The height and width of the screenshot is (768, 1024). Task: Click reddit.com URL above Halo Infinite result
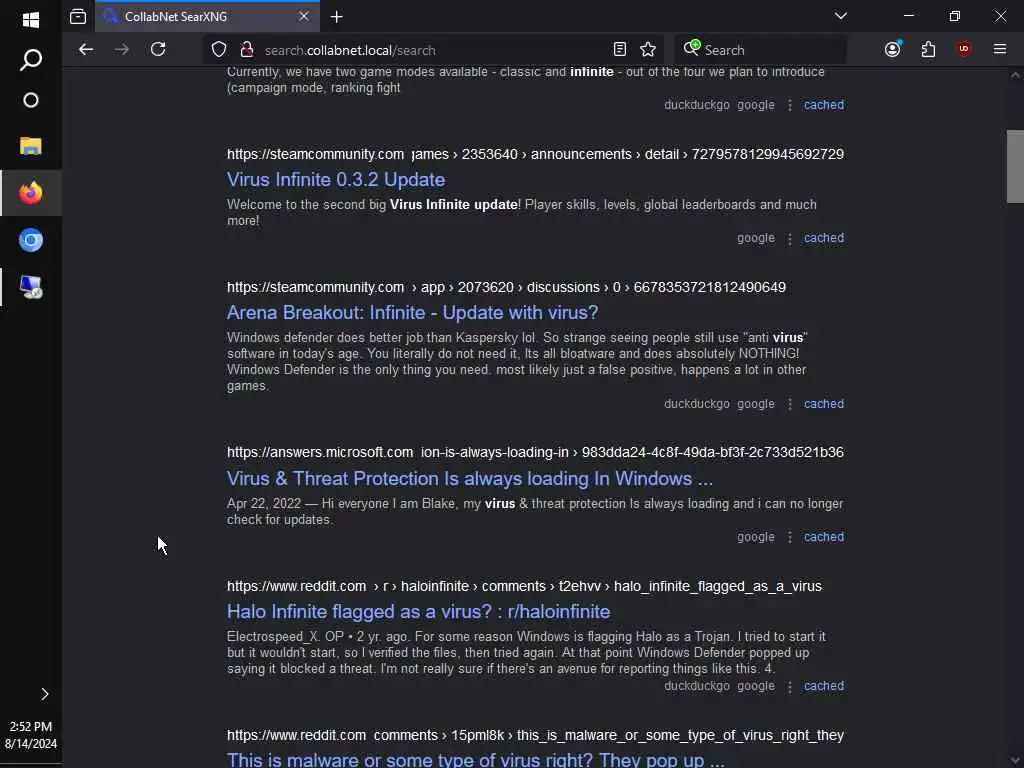[x=524, y=586]
